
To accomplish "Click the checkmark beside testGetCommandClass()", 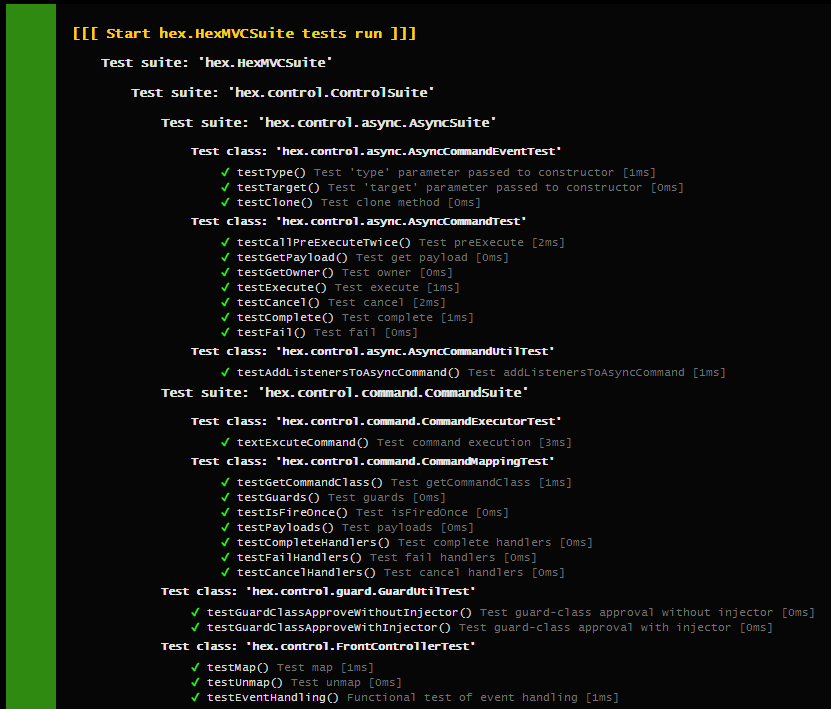I will pos(225,482).
